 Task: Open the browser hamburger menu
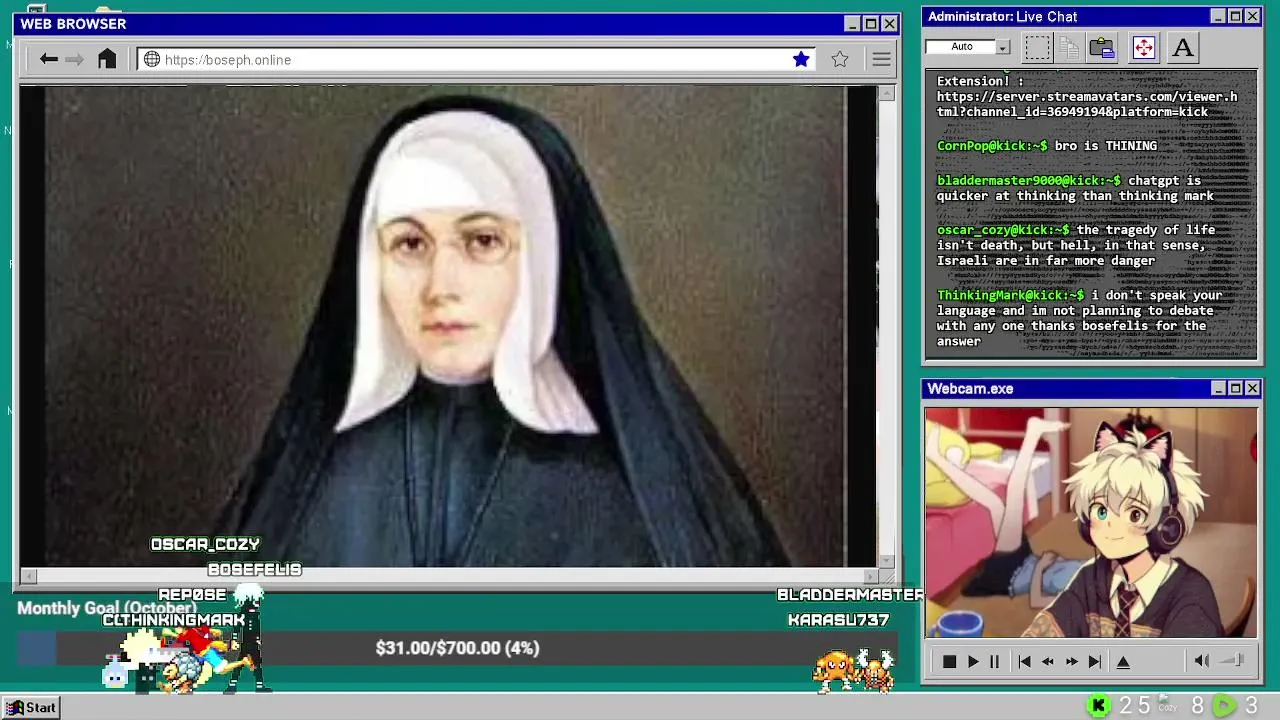[881, 59]
